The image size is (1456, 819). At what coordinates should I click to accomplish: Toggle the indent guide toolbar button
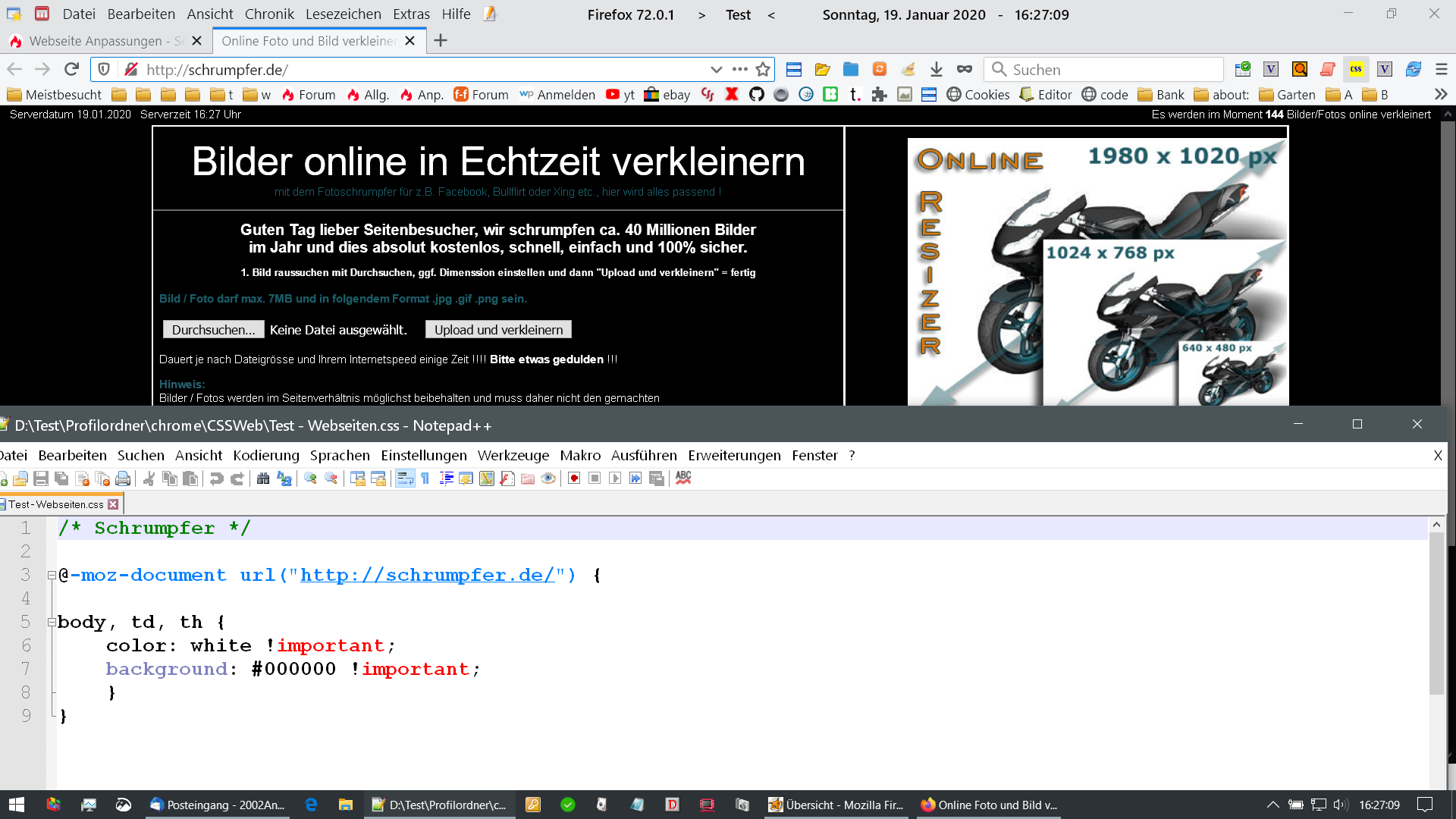(x=446, y=479)
